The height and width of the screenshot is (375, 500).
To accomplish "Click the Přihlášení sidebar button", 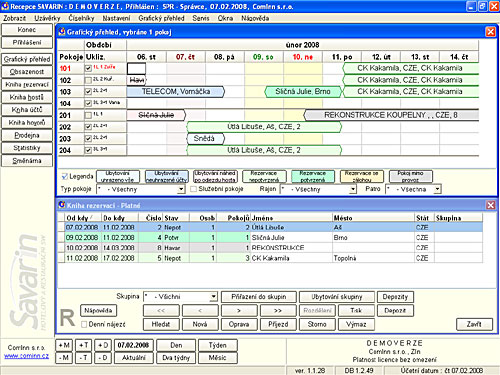I will (27, 43).
